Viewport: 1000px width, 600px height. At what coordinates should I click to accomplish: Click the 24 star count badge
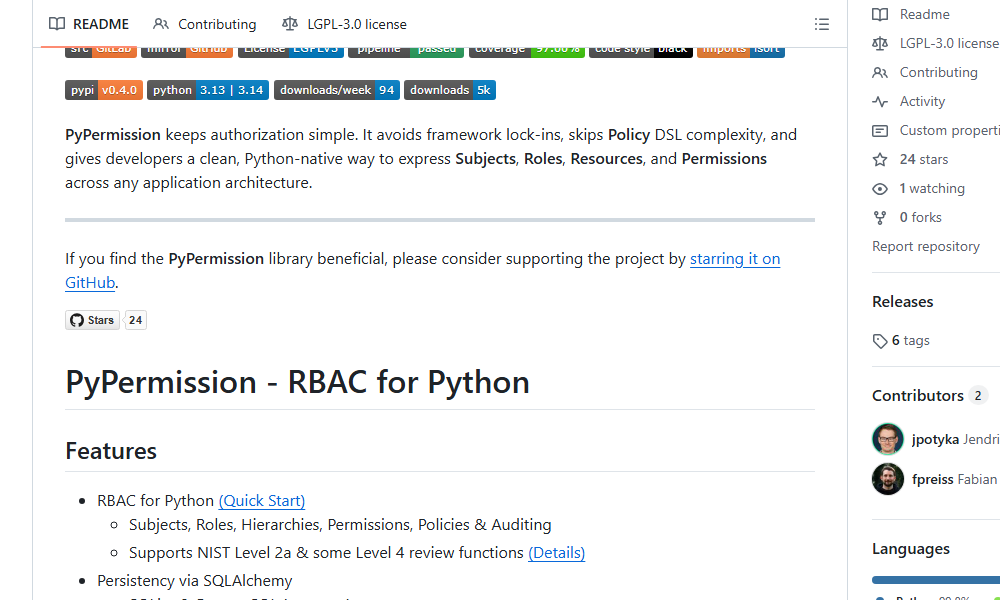135,320
